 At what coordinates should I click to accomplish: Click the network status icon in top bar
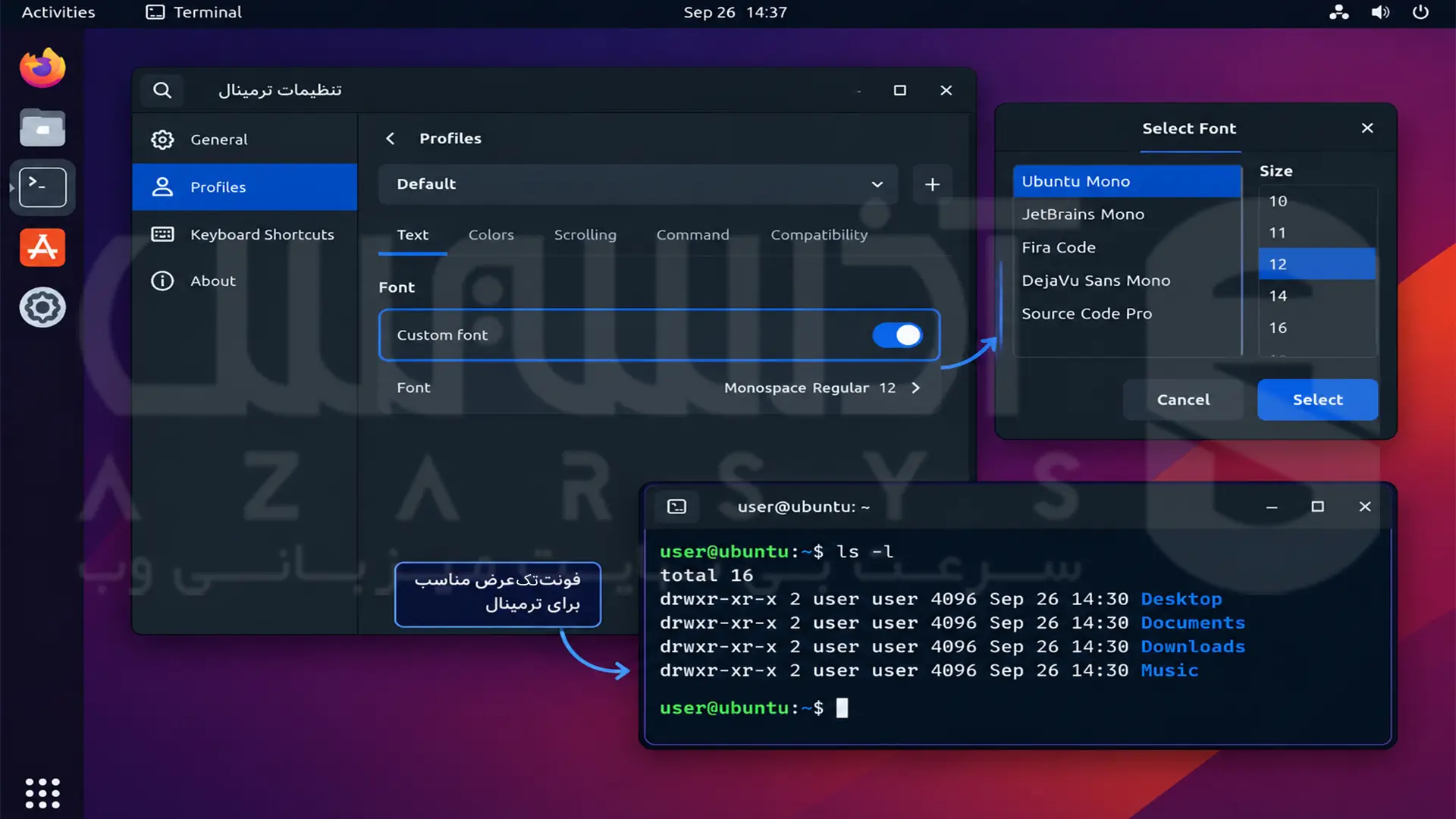[x=1339, y=12]
